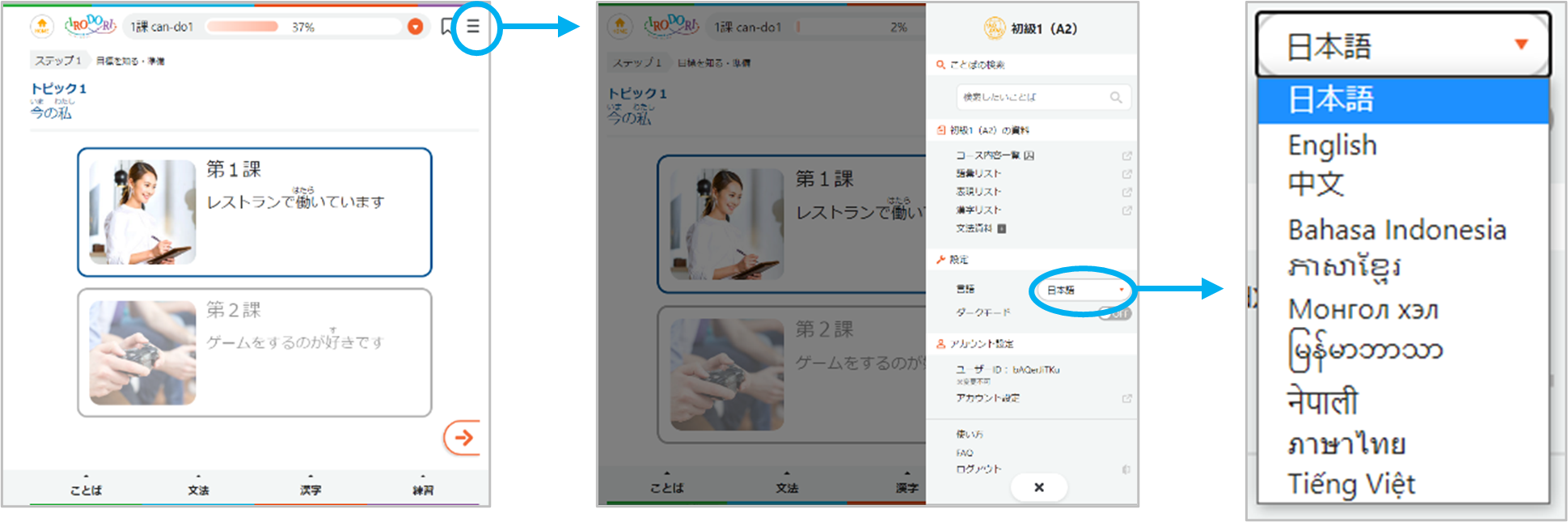Click the bookmark icon beside the hamburger menu
The height and width of the screenshot is (522, 1568).
pos(447,27)
